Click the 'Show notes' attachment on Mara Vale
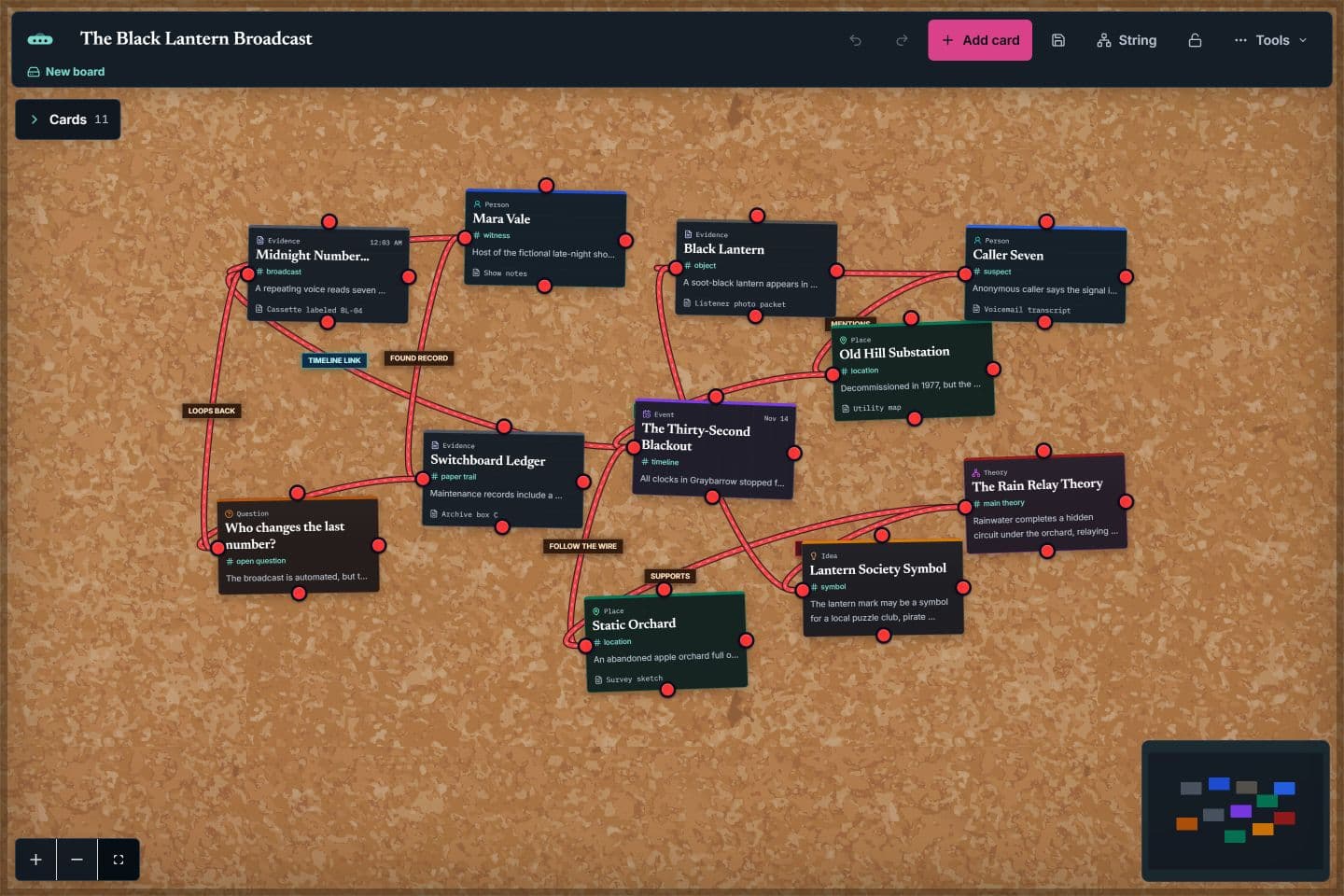1344x896 pixels. pyautogui.click(x=499, y=273)
